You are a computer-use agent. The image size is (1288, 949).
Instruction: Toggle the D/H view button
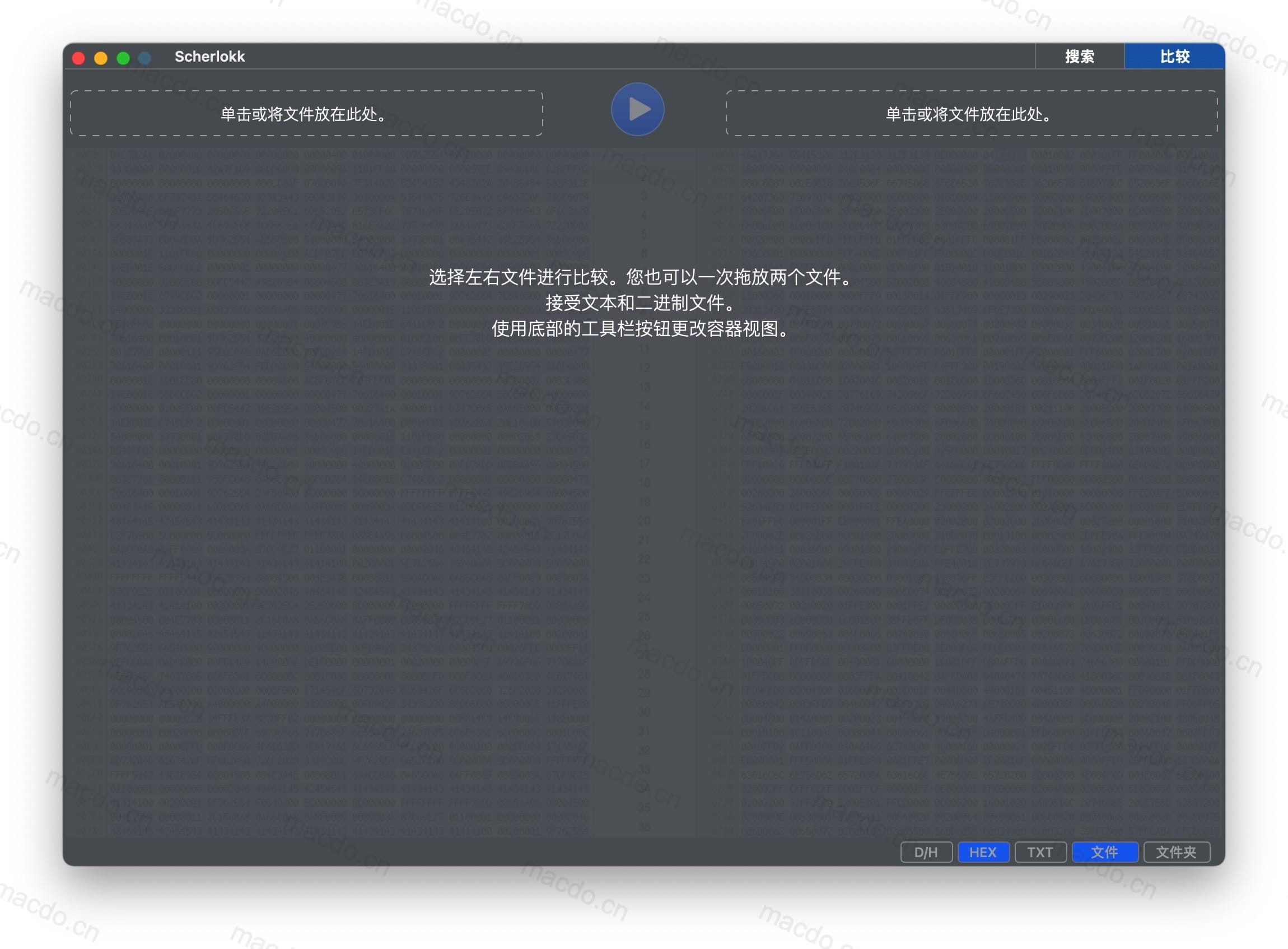tap(926, 852)
